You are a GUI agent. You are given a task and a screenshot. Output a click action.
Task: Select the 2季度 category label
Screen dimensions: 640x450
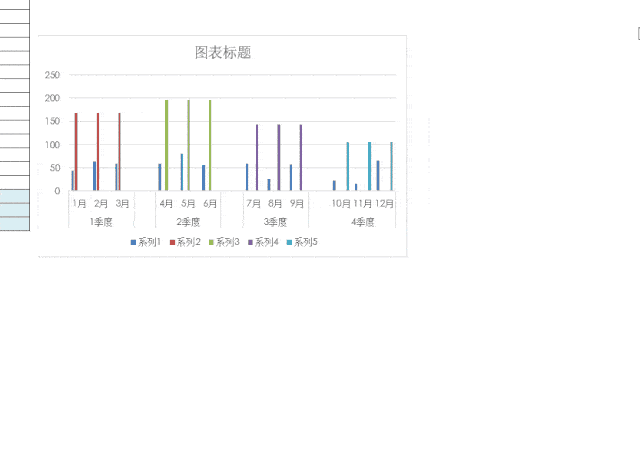188,222
